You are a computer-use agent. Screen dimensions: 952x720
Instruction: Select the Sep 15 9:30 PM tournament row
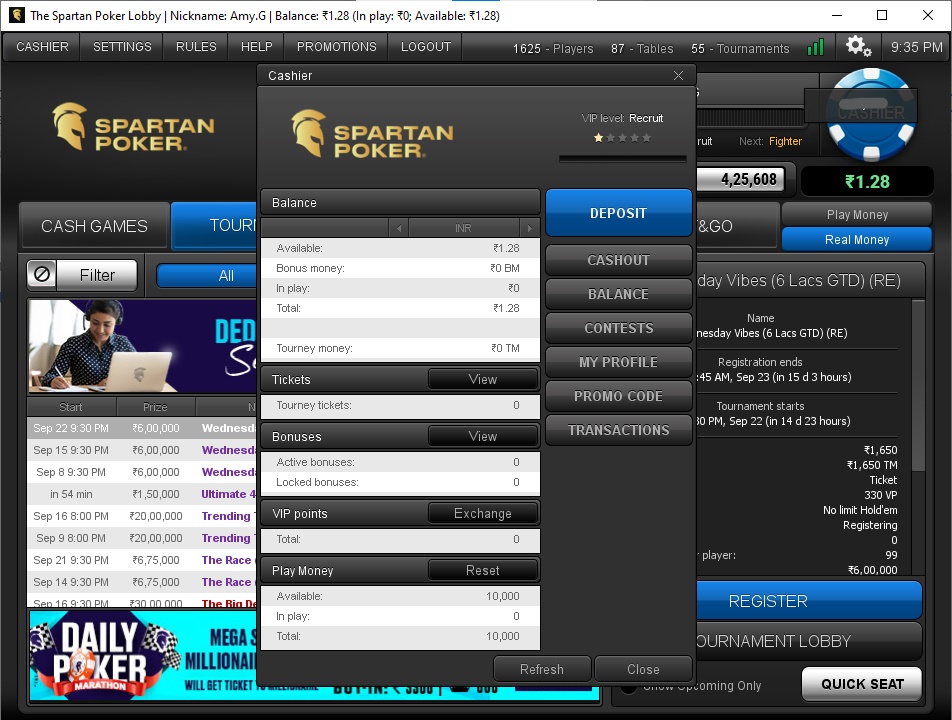pyautogui.click(x=142, y=450)
